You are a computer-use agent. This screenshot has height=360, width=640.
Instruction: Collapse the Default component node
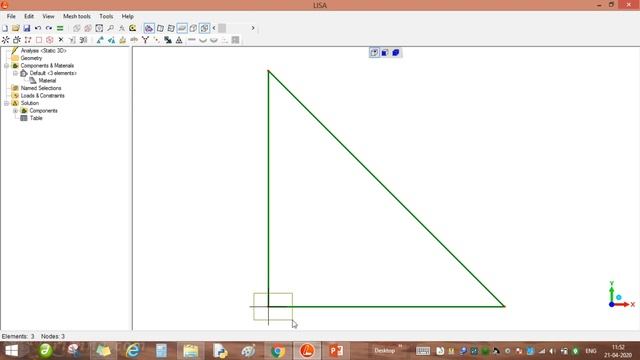pos(16,73)
